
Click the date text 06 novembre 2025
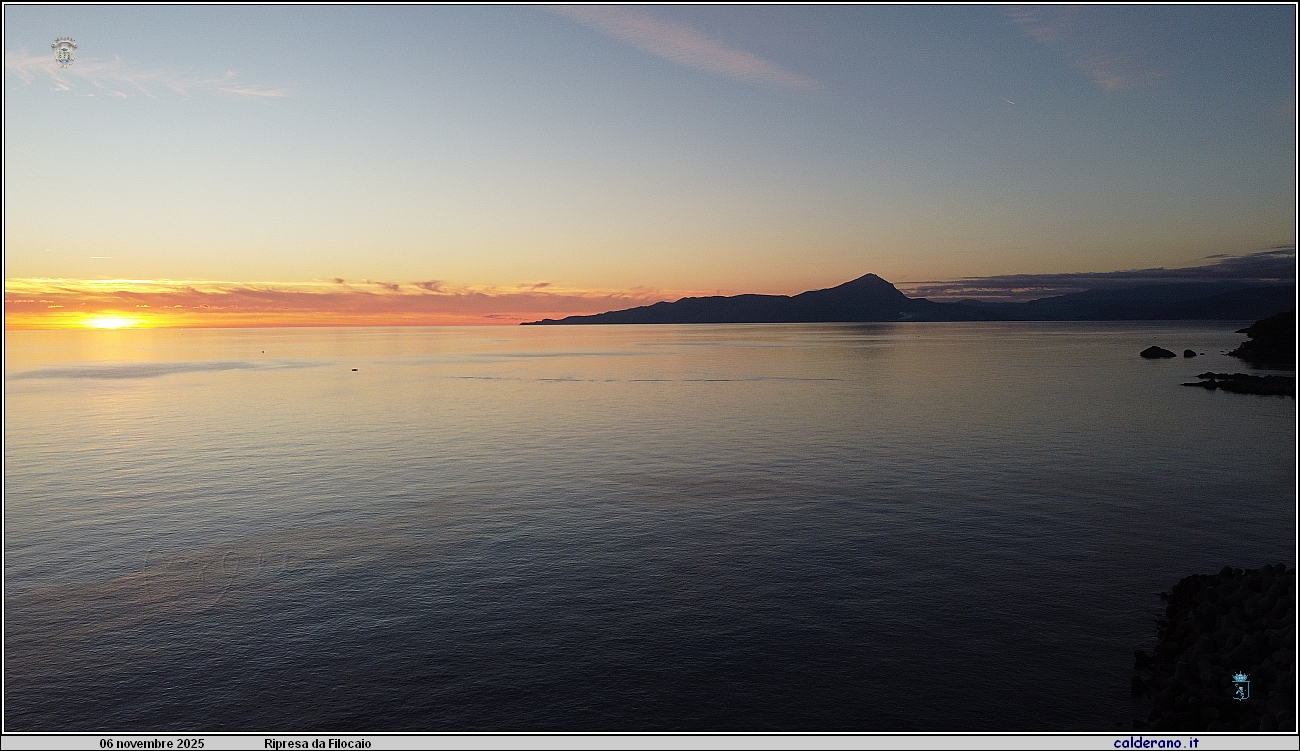point(152,744)
